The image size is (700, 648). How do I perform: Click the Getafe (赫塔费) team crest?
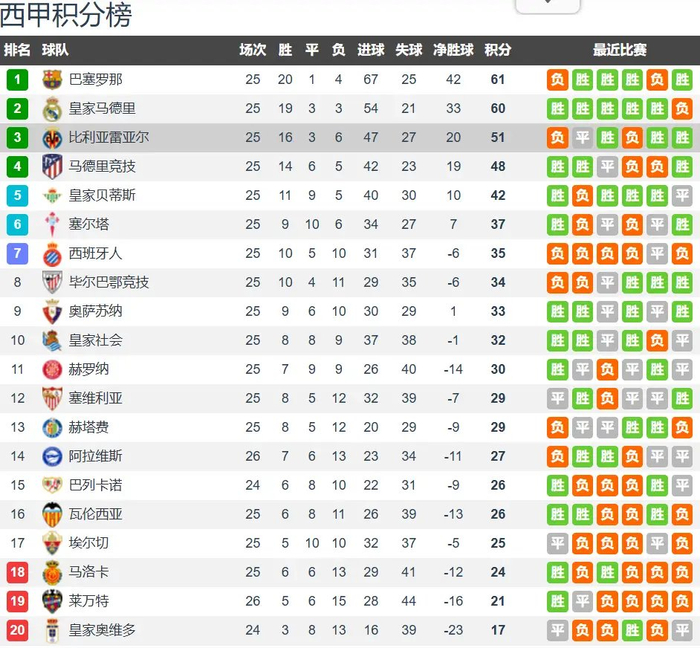[x=53, y=428]
